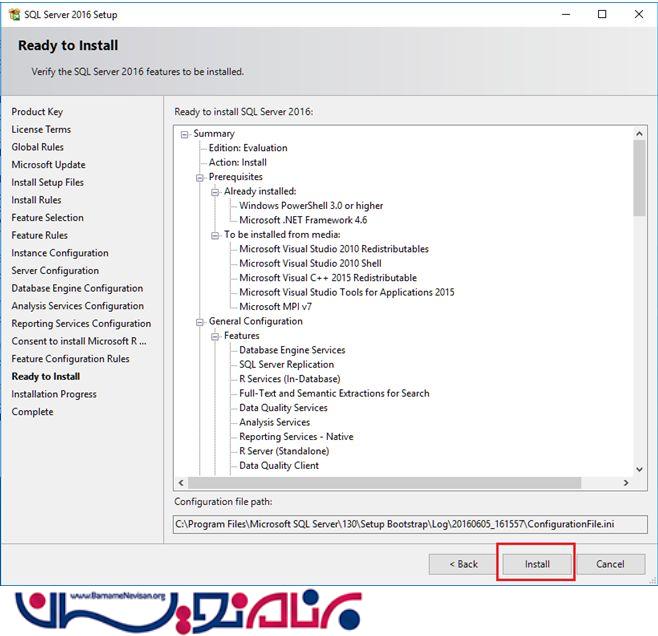Click the horizontal scrollbar right arrow
The height and width of the screenshot is (636, 658).
coord(626,483)
